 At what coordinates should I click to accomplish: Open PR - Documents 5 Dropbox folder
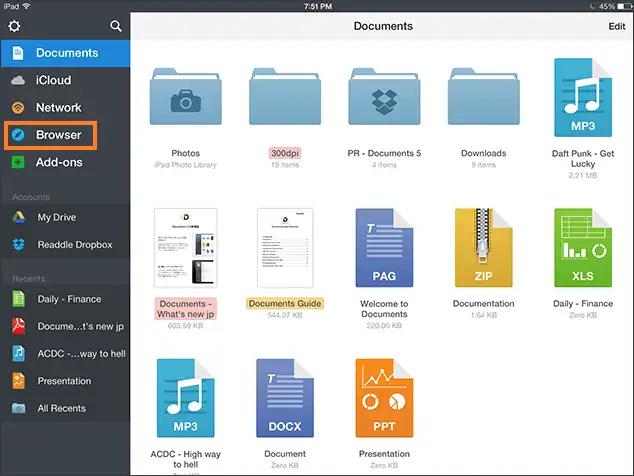385,96
